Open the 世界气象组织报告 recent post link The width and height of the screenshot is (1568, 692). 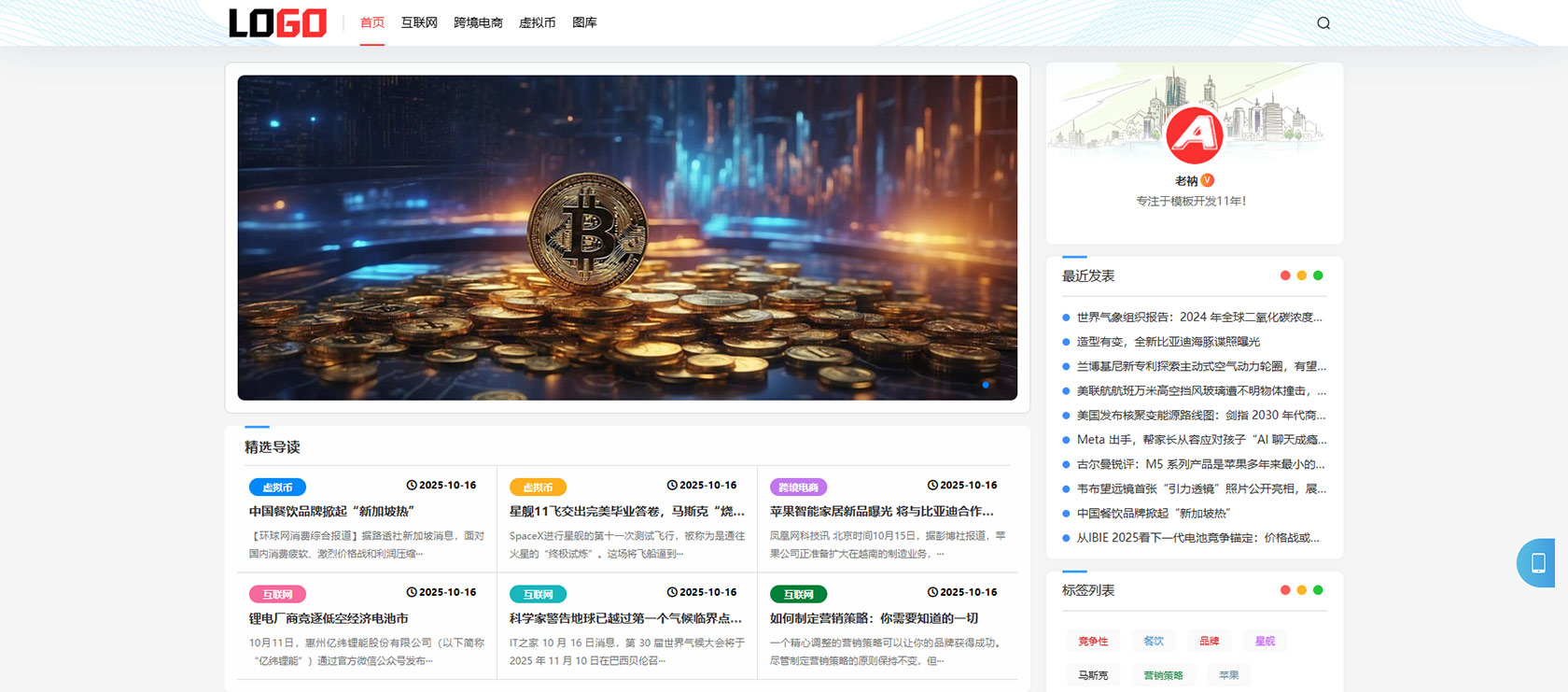click(x=1198, y=318)
